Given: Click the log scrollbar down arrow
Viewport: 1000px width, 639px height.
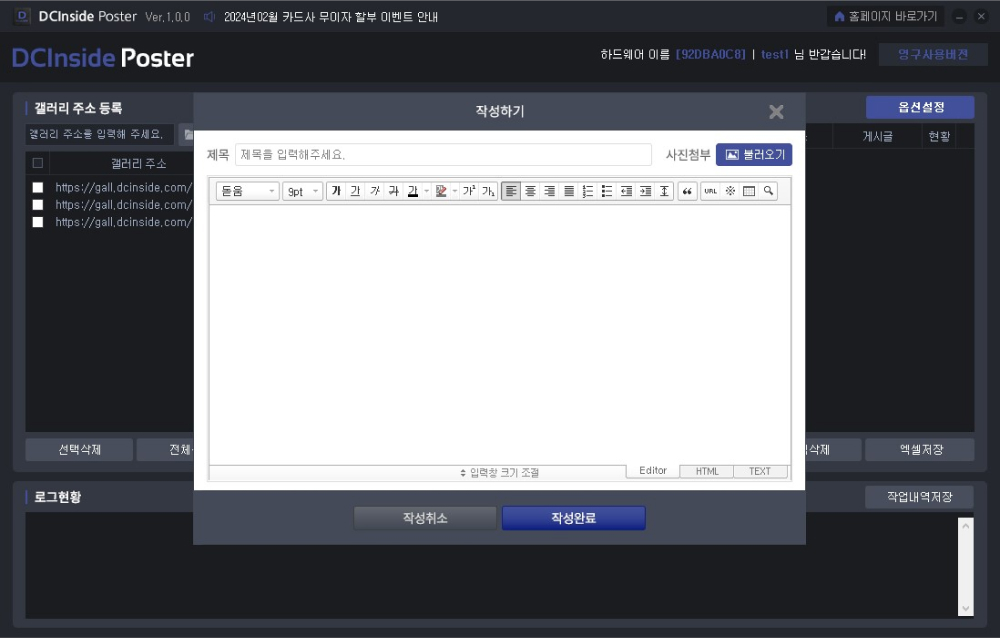Looking at the screenshot, I should [965, 608].
